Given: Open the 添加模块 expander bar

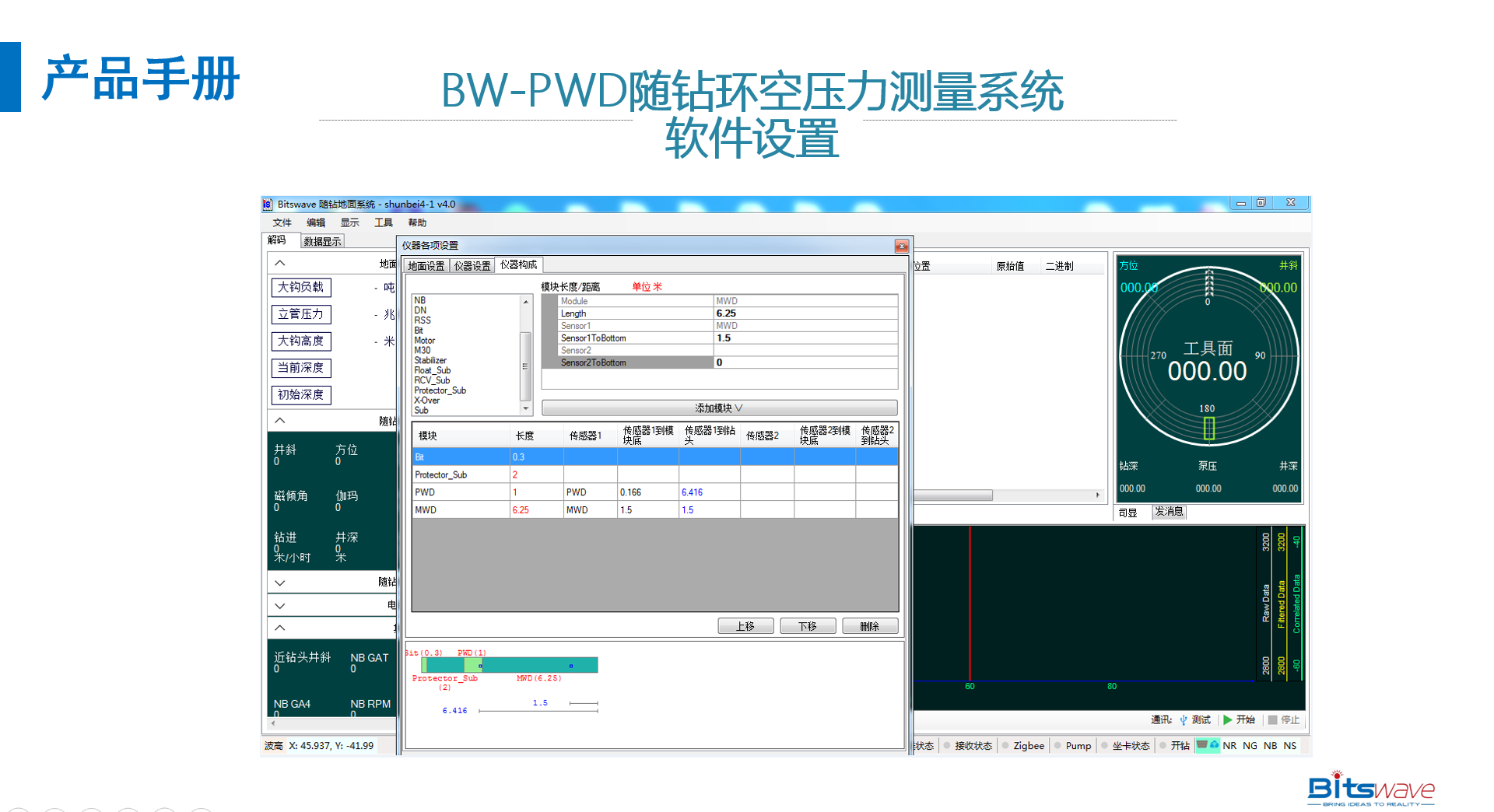Looking at the screenshot, I should click(719, 408).
